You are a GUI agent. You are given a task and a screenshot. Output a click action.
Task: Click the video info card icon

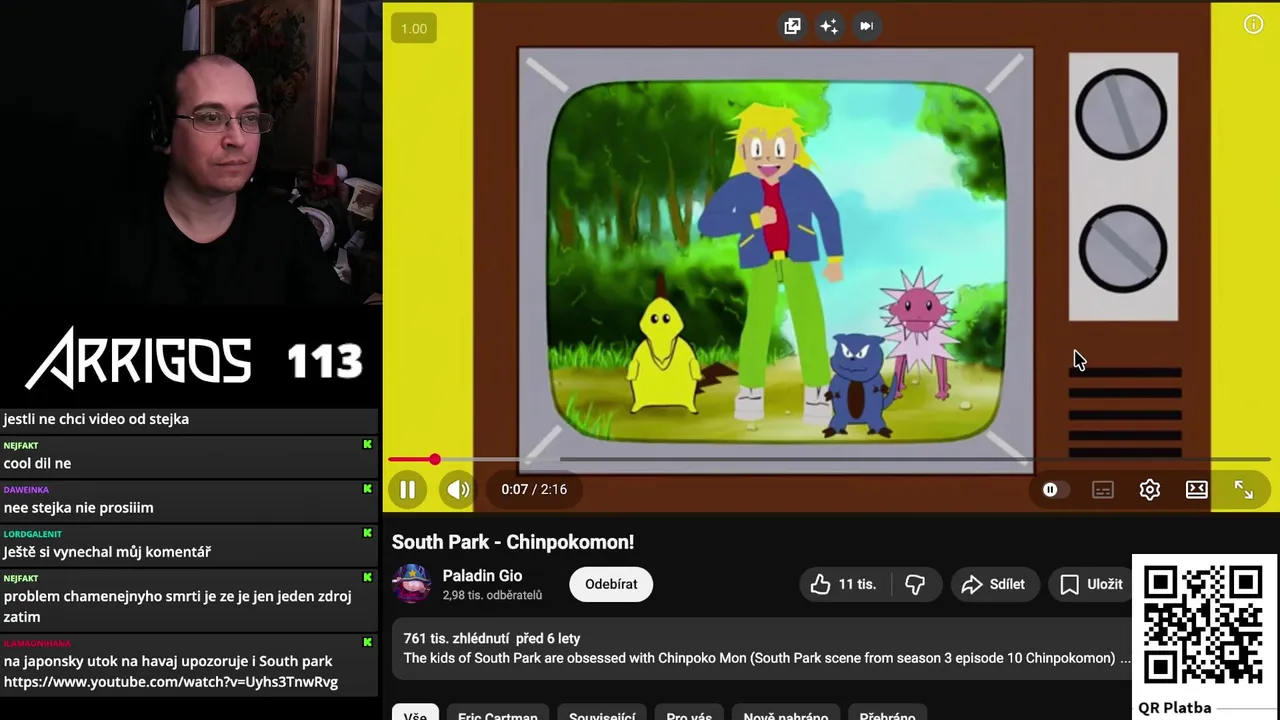[1253, 25]
